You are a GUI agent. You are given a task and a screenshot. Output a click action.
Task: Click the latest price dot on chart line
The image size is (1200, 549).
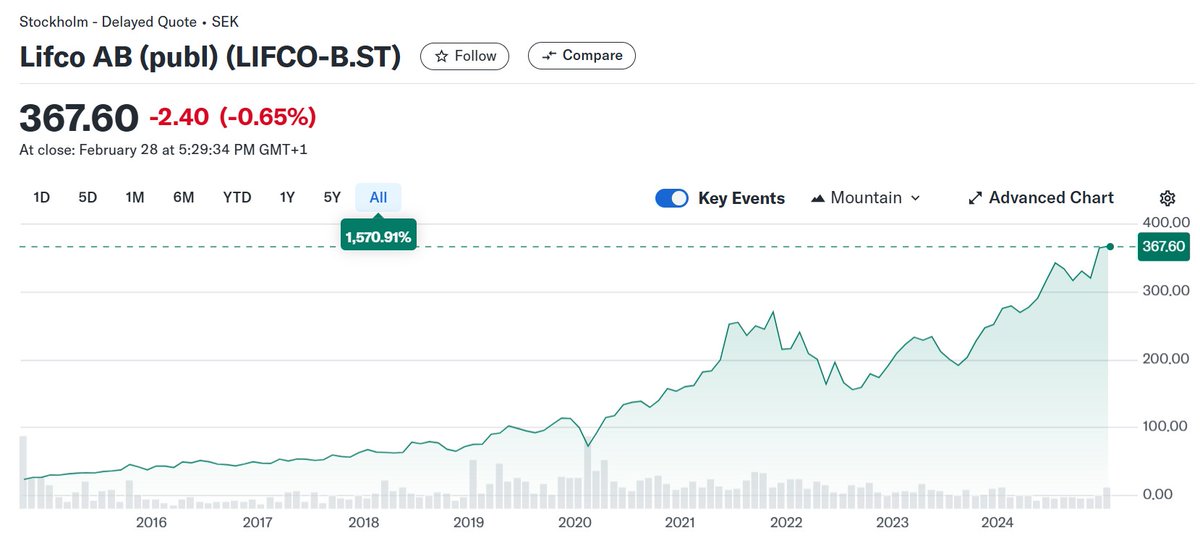[1109, 245]
